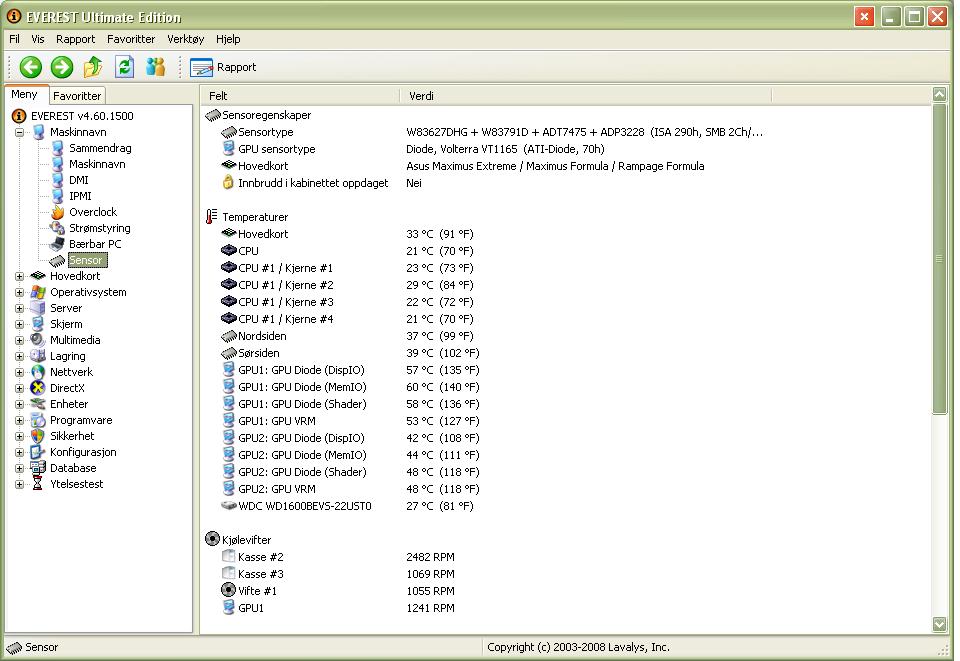Click the up-one-level arrow icon
The image size is (960, 661).
93,67
